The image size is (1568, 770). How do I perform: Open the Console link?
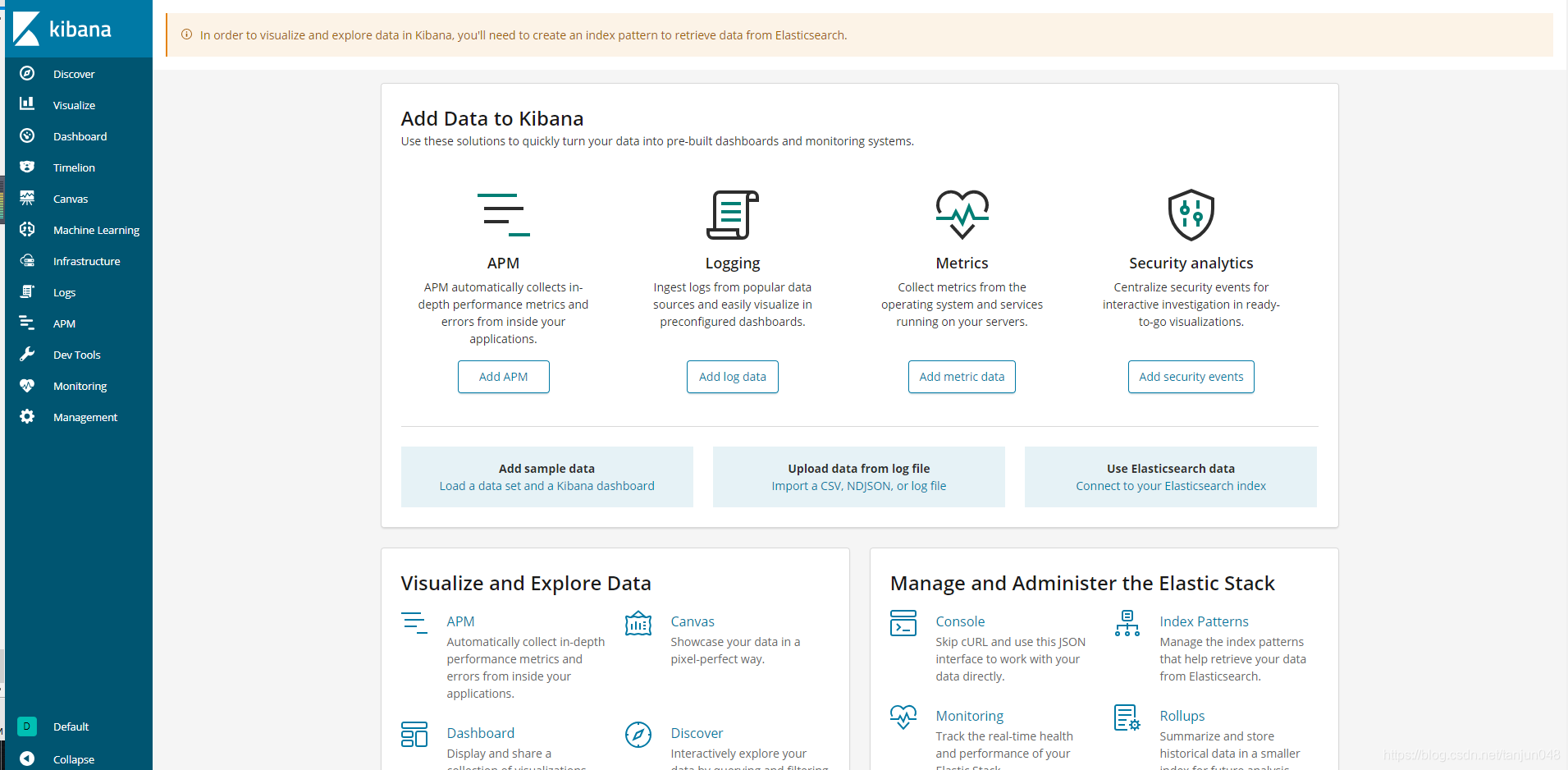(960, 621)
